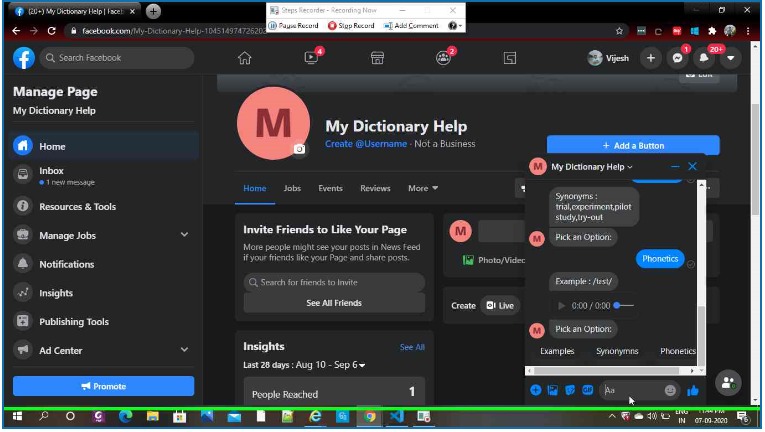Switch to the Events tab
The height and width of the screenshot is (432, 765).
pos(330,188)
